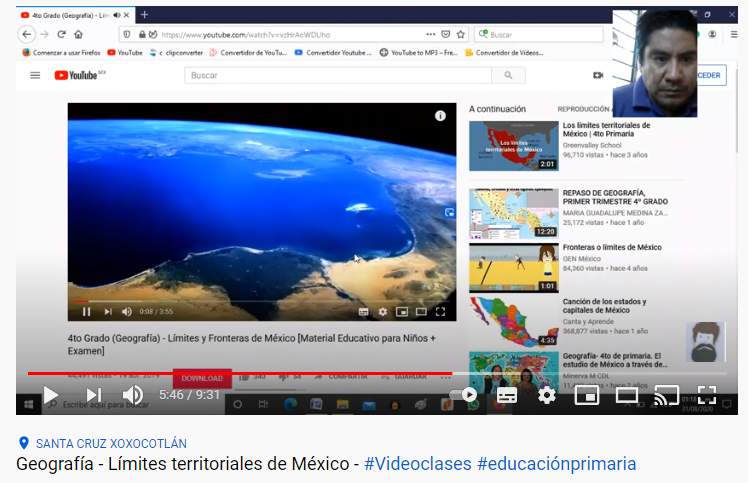Viewport: 748px width, 483px height.
Task: Open File Explorer from the taskbar
Action: point(343,405)
